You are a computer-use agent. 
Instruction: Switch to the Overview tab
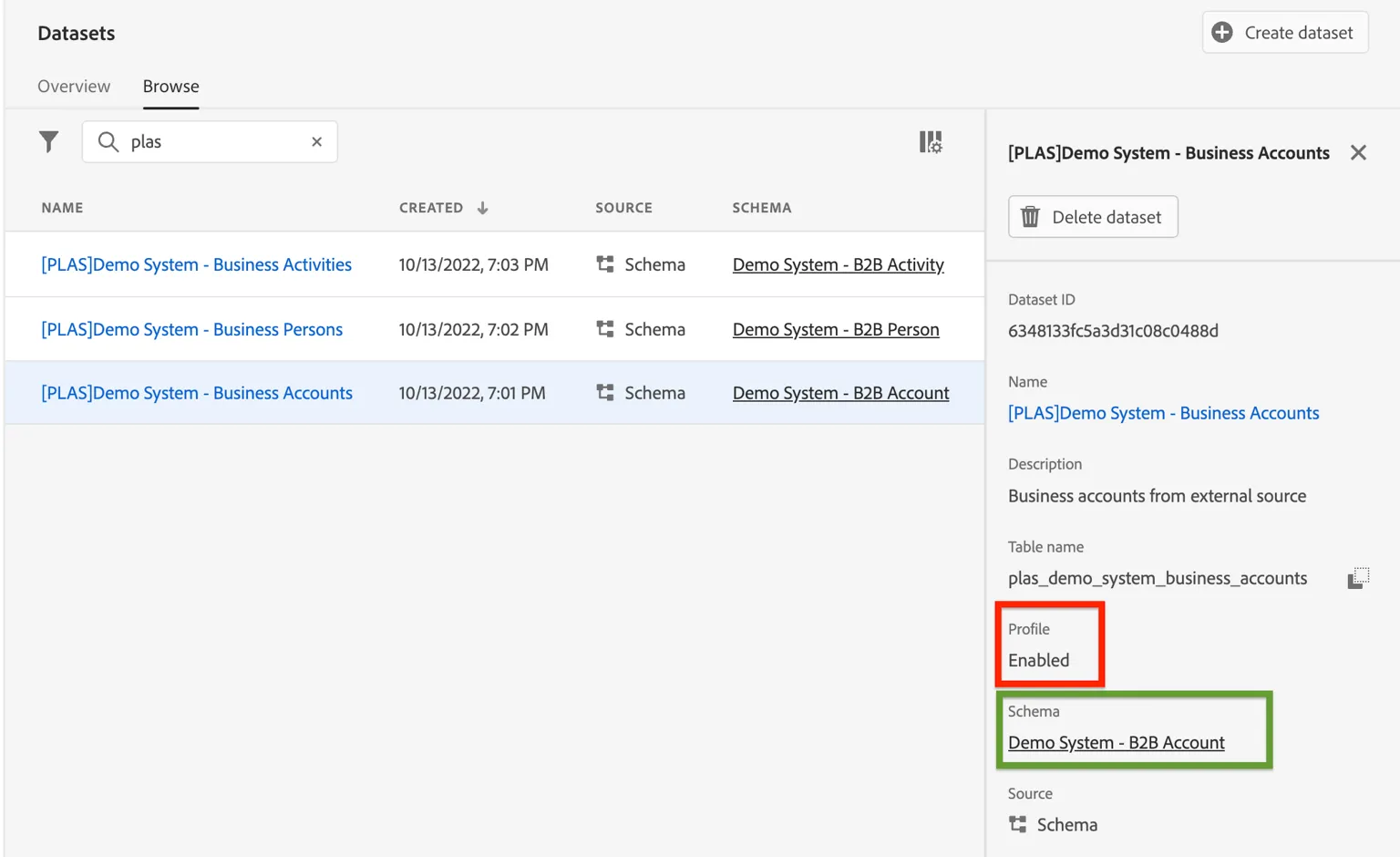[74, 87]
